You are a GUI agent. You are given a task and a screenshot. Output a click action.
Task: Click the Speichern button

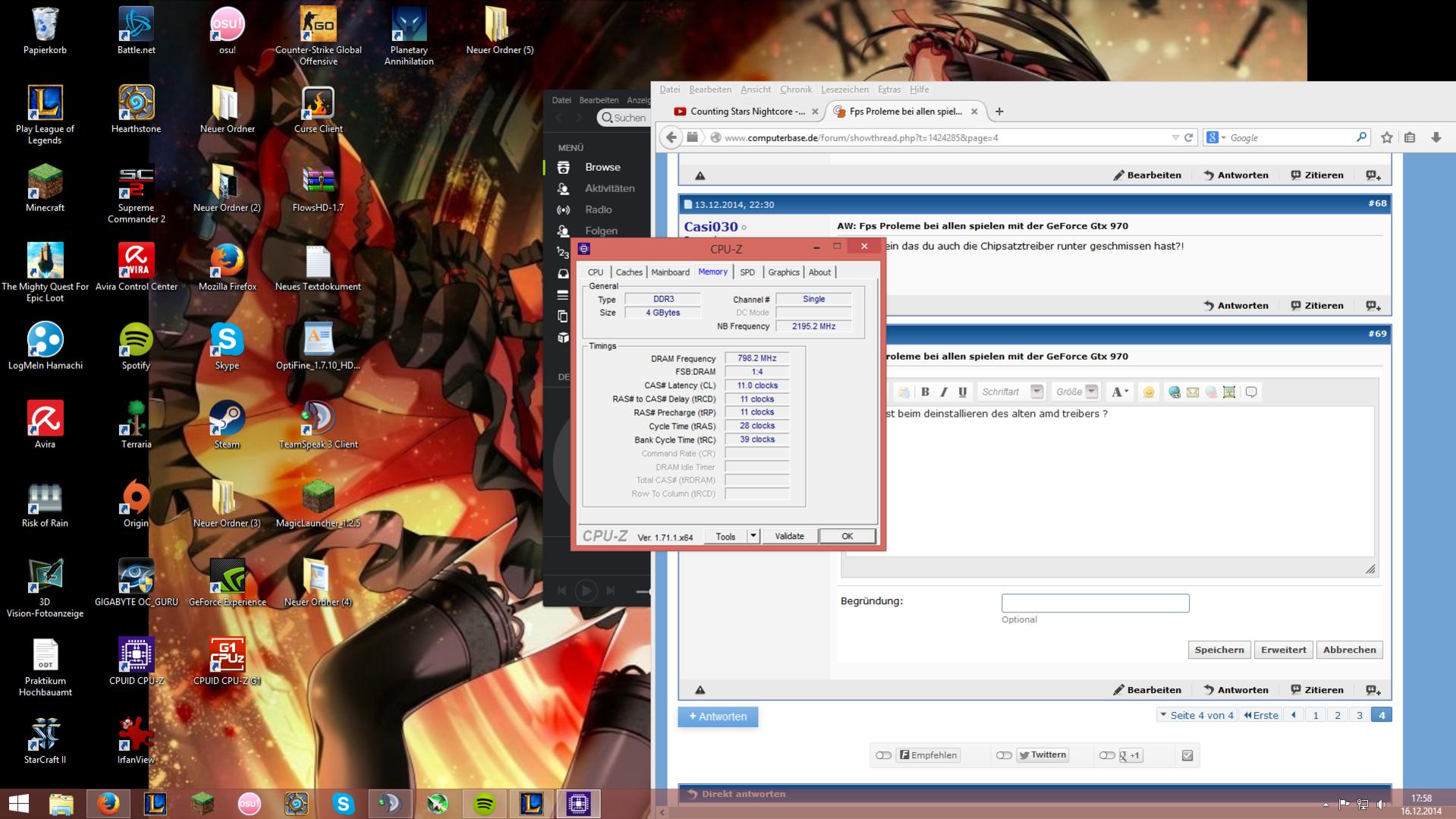point(1219,650)
